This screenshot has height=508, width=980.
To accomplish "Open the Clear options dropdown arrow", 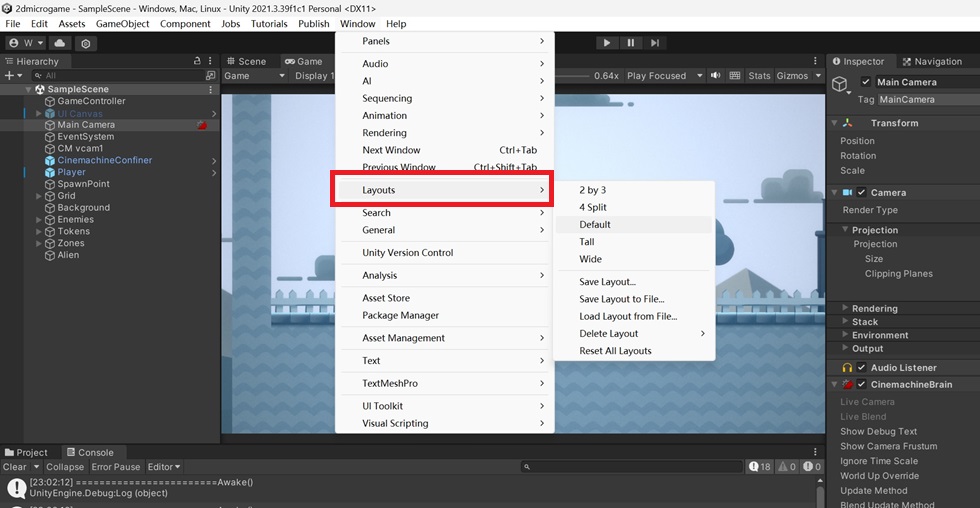I will click(x=36, y=467).
